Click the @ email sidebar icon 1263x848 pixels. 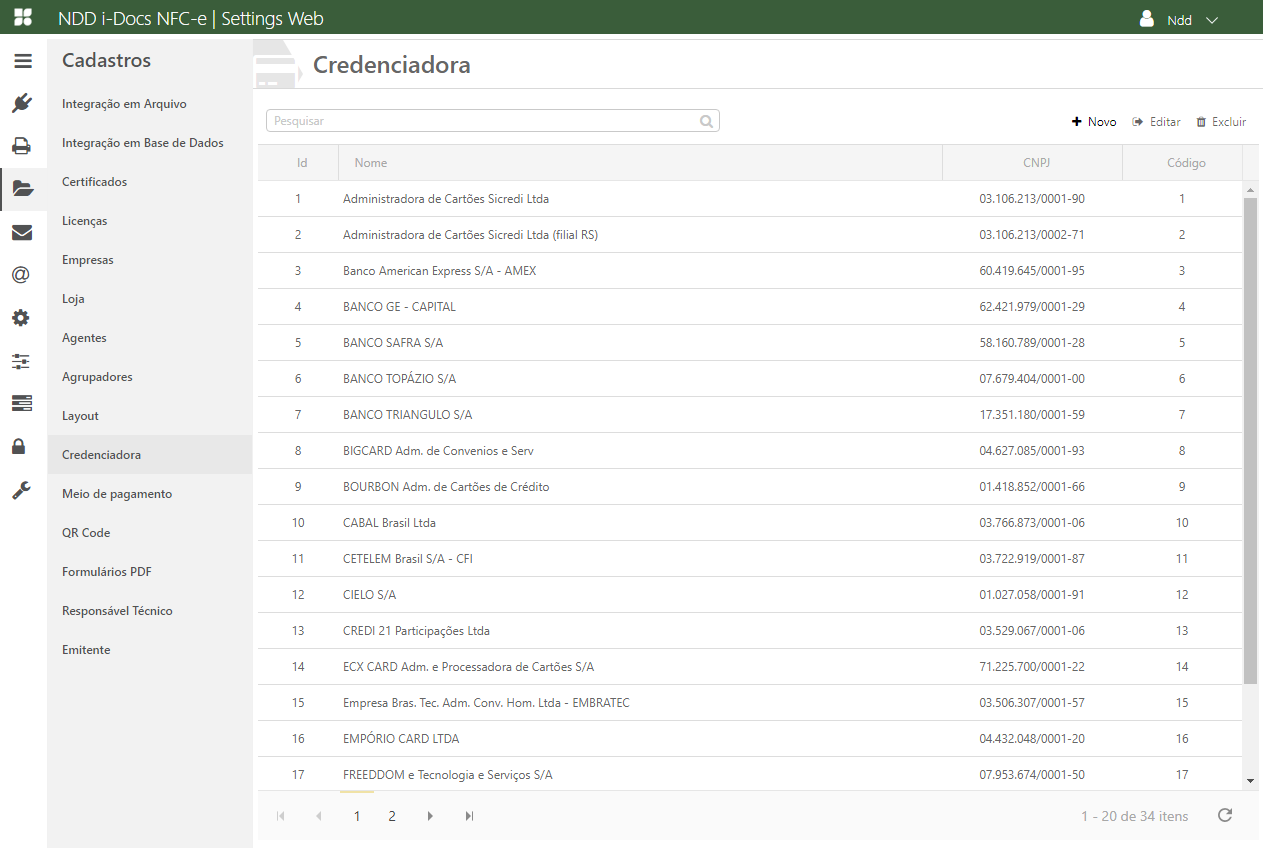[x=22, y=275]
